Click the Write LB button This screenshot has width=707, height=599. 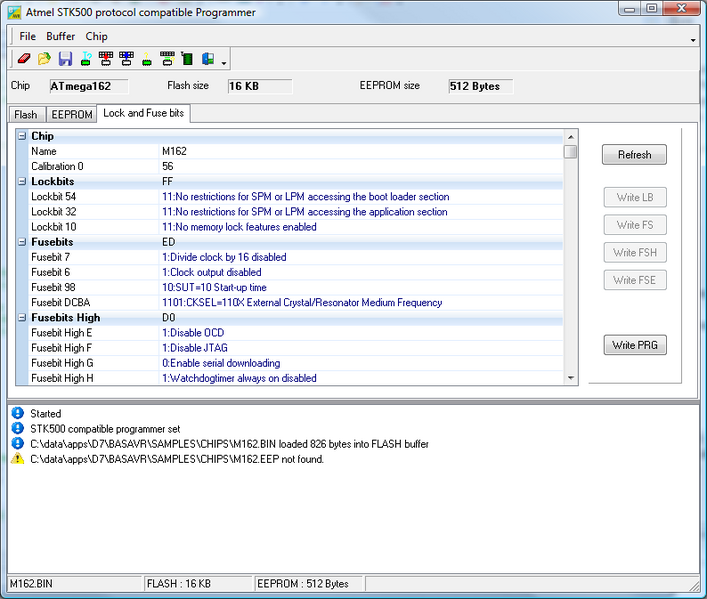click(x=635, y=197)
